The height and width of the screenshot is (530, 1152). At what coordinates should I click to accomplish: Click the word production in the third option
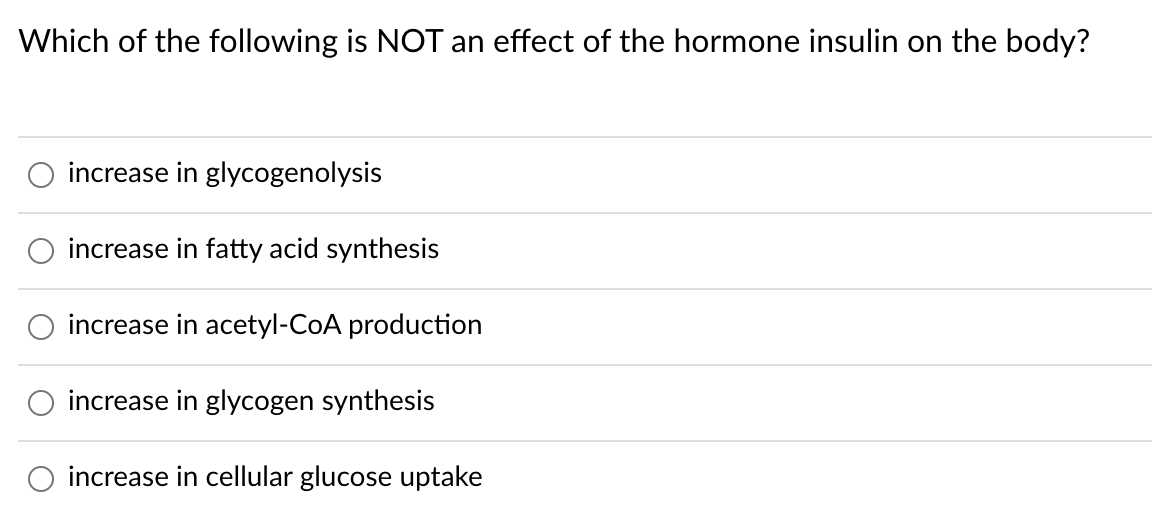click(415, 326)
